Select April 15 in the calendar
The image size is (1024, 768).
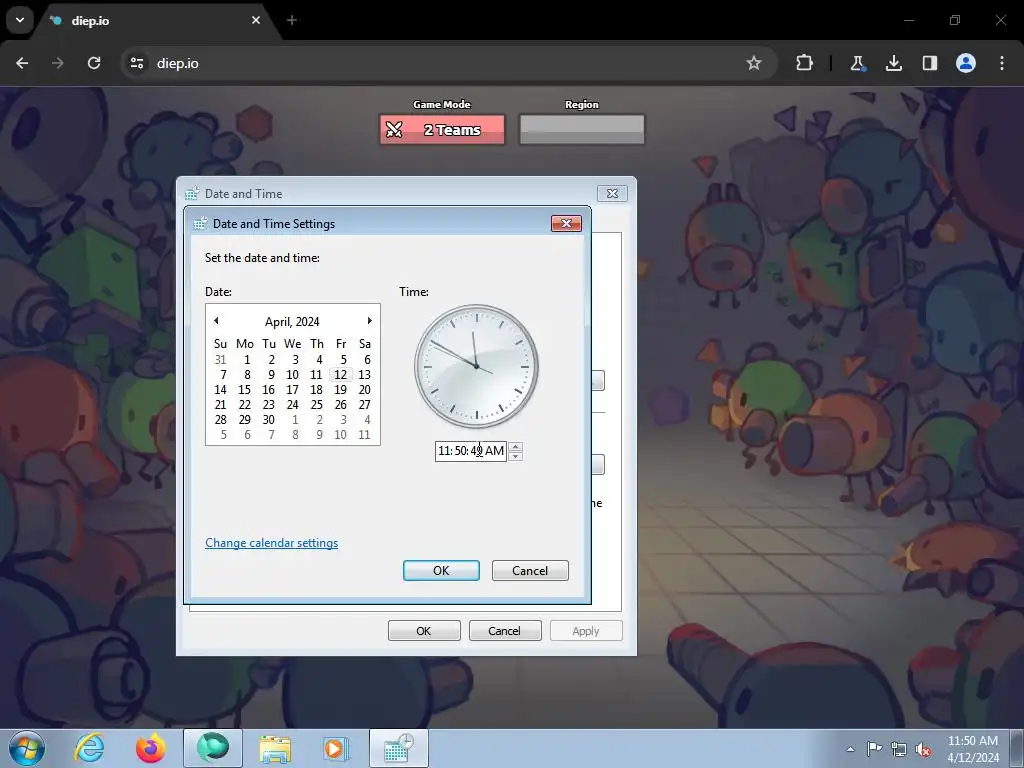(244, 389)
